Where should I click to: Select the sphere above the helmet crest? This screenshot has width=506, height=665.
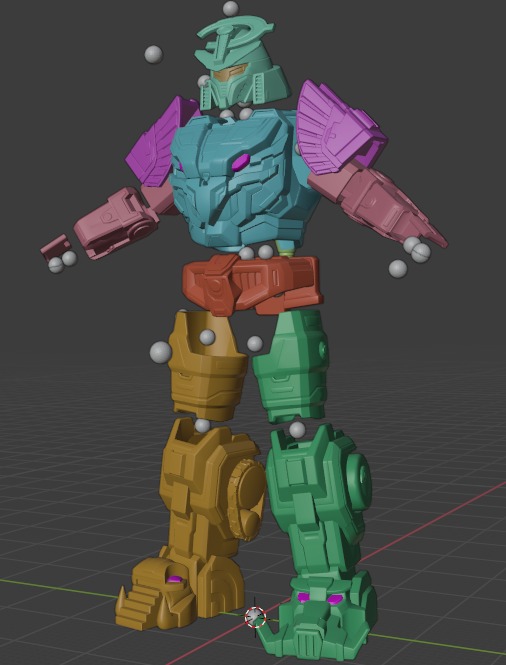pyautogui.click(x=231, y=8)
